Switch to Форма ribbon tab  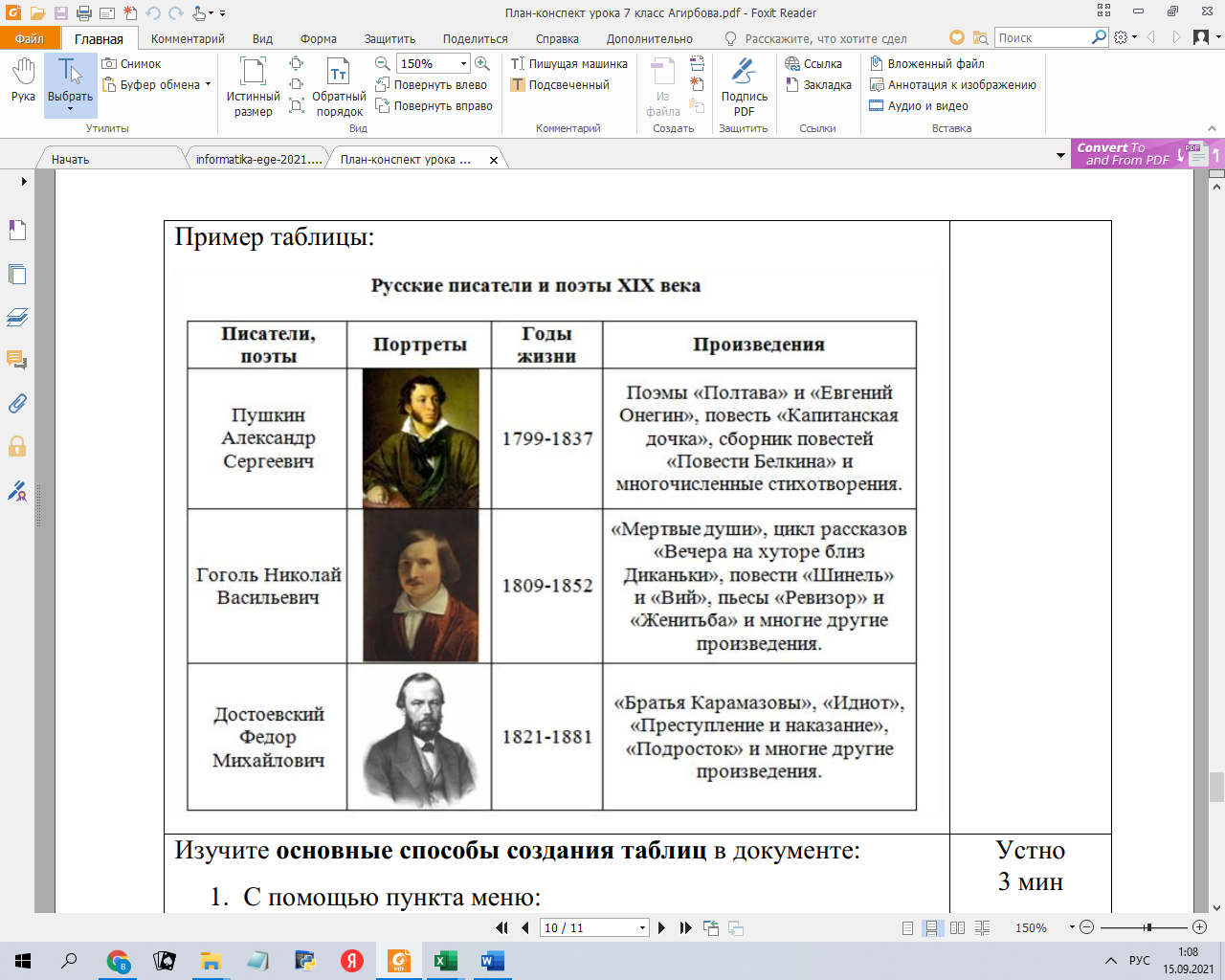point(319,38)
